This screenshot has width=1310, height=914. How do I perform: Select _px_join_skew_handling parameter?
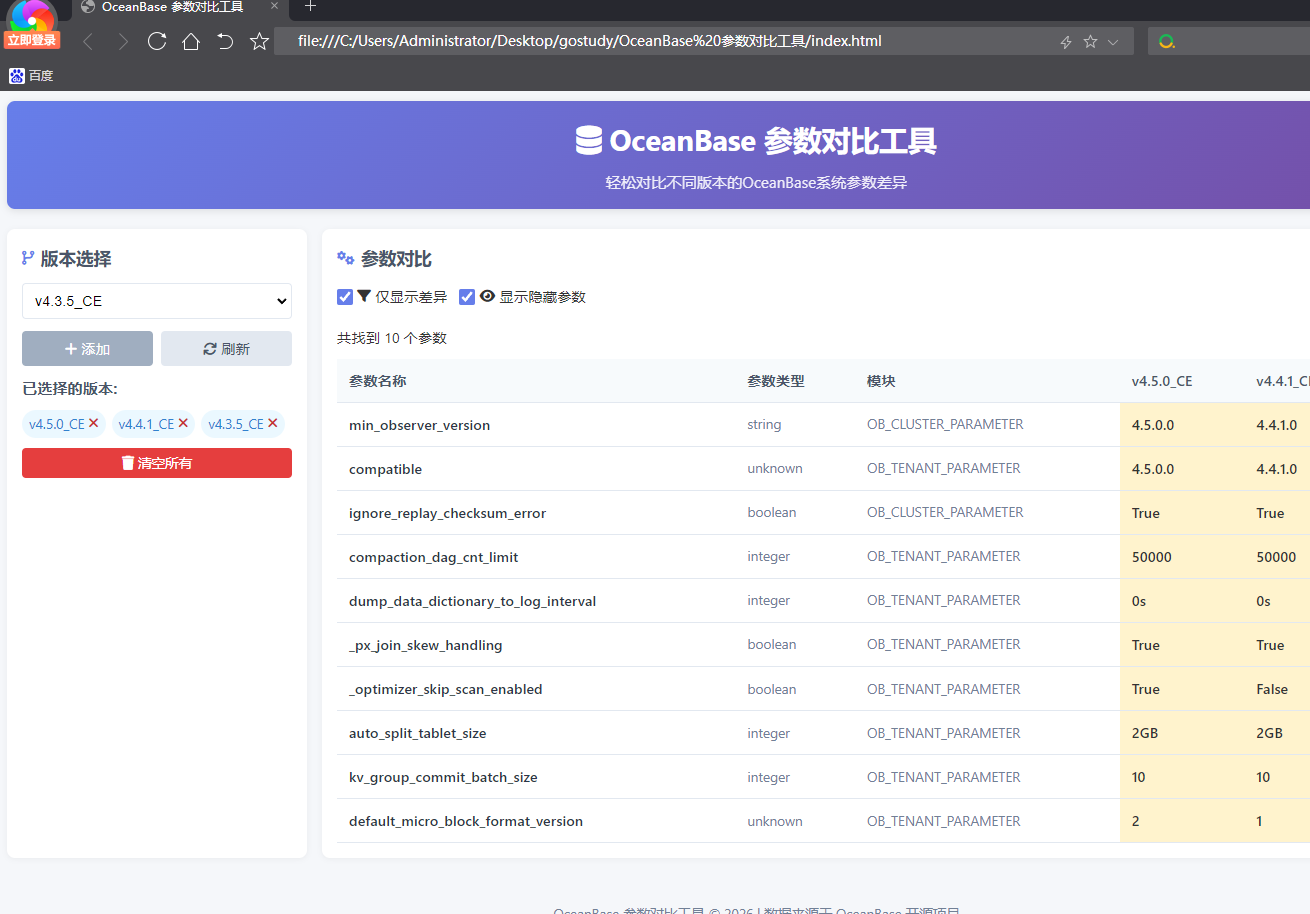pos(426,645)
